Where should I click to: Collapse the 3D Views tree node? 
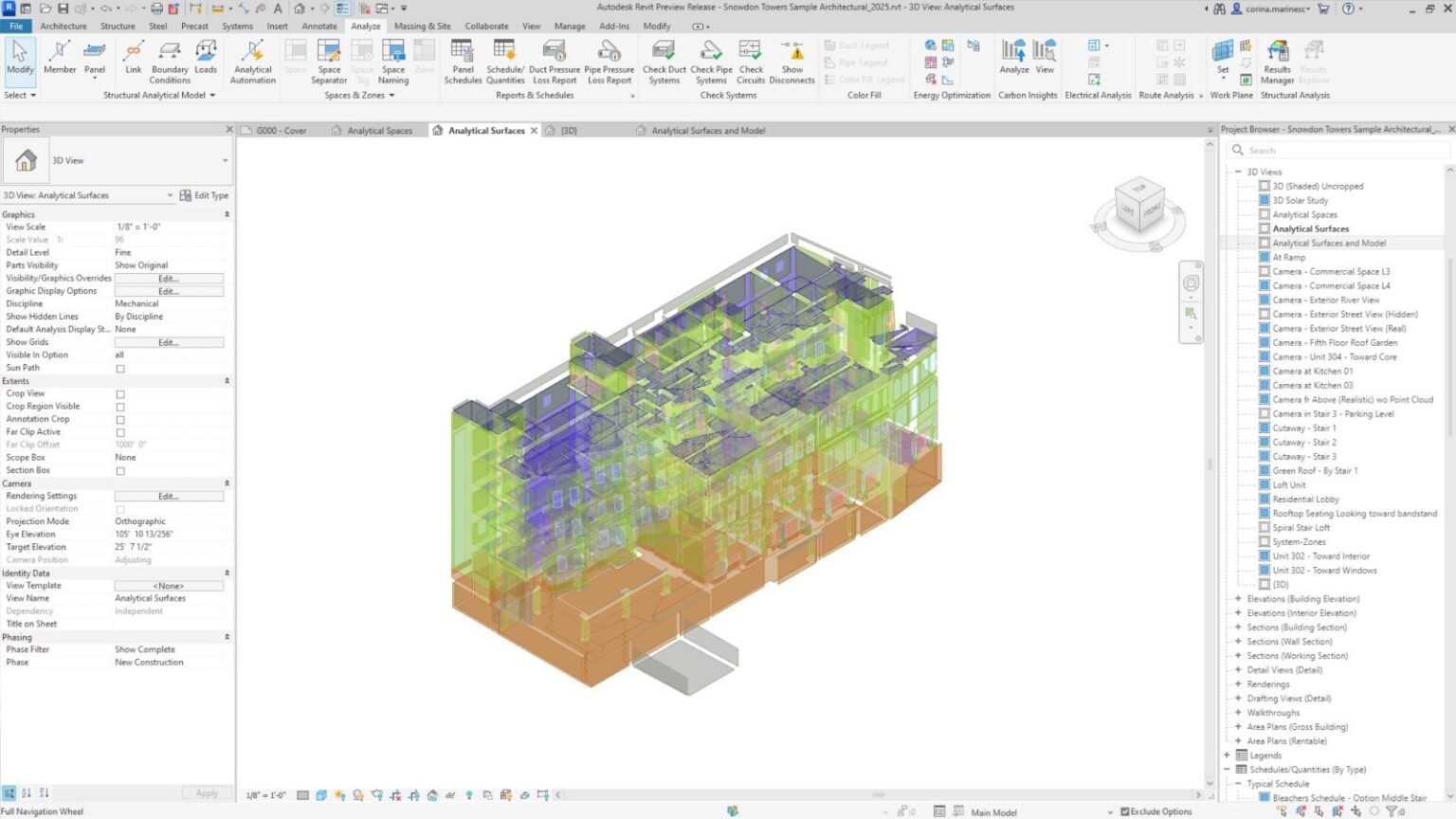[x=1238, y=172]
